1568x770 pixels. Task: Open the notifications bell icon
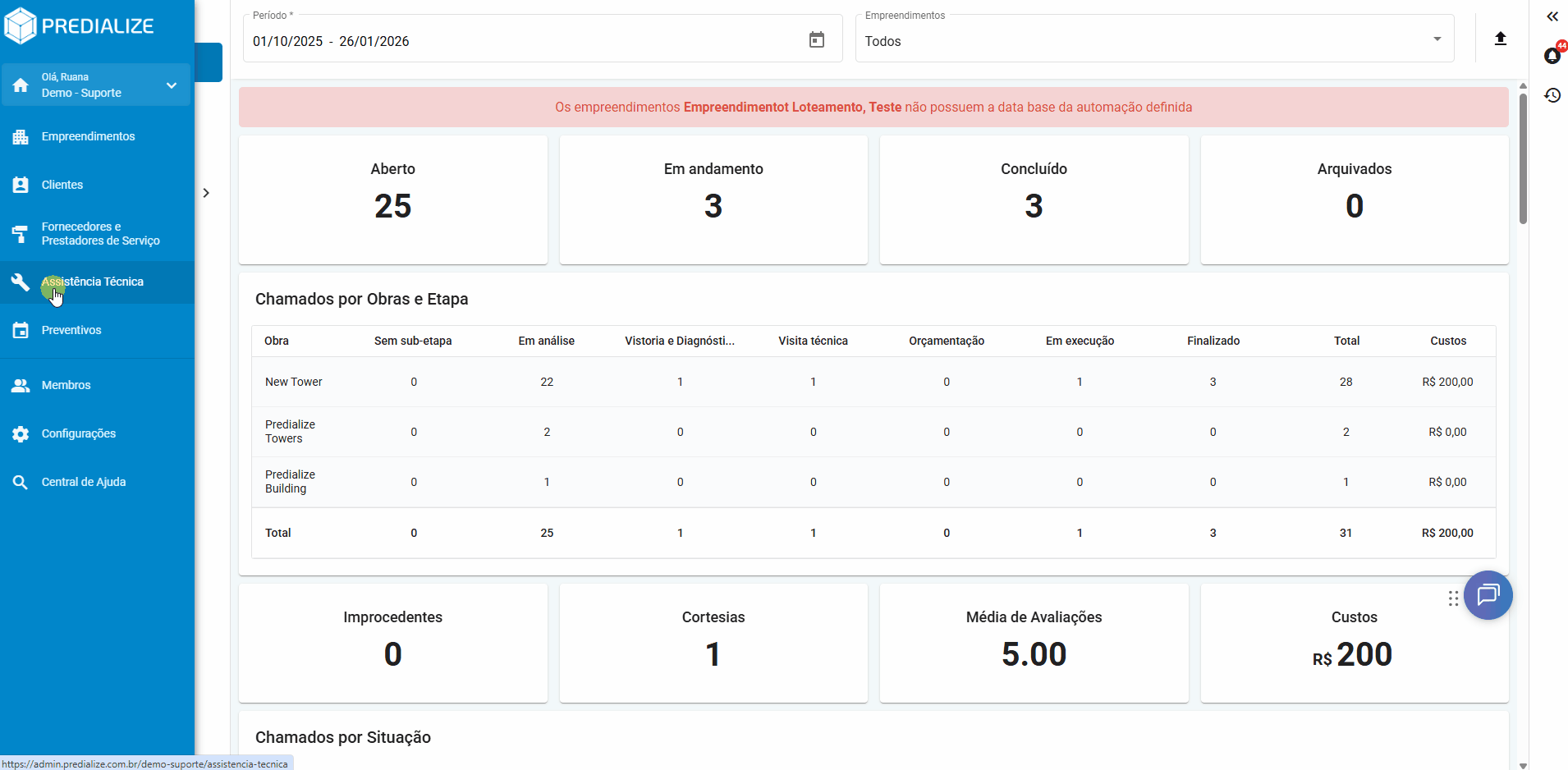click(x=1552, y=56)
